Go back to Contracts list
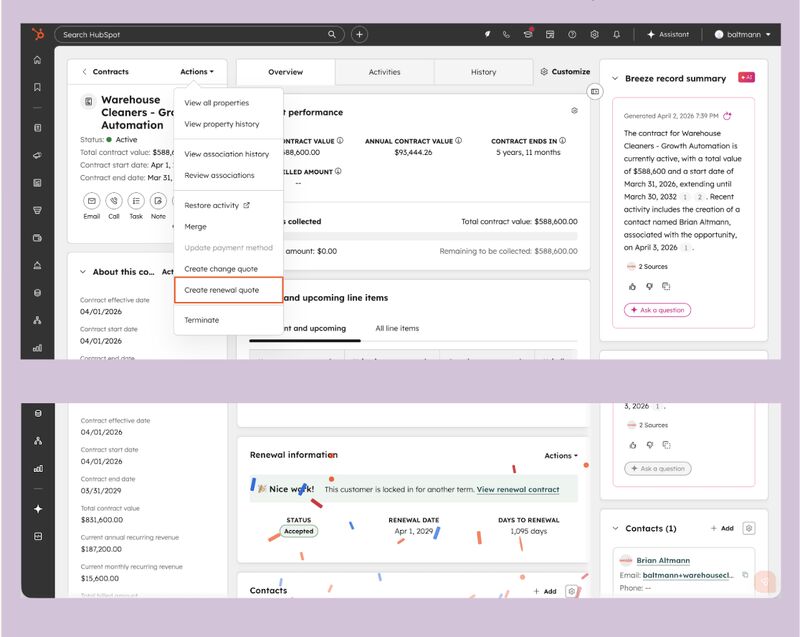Image resolution: width=800 pixels, height=637 pixels. click(x=106, y=72)
